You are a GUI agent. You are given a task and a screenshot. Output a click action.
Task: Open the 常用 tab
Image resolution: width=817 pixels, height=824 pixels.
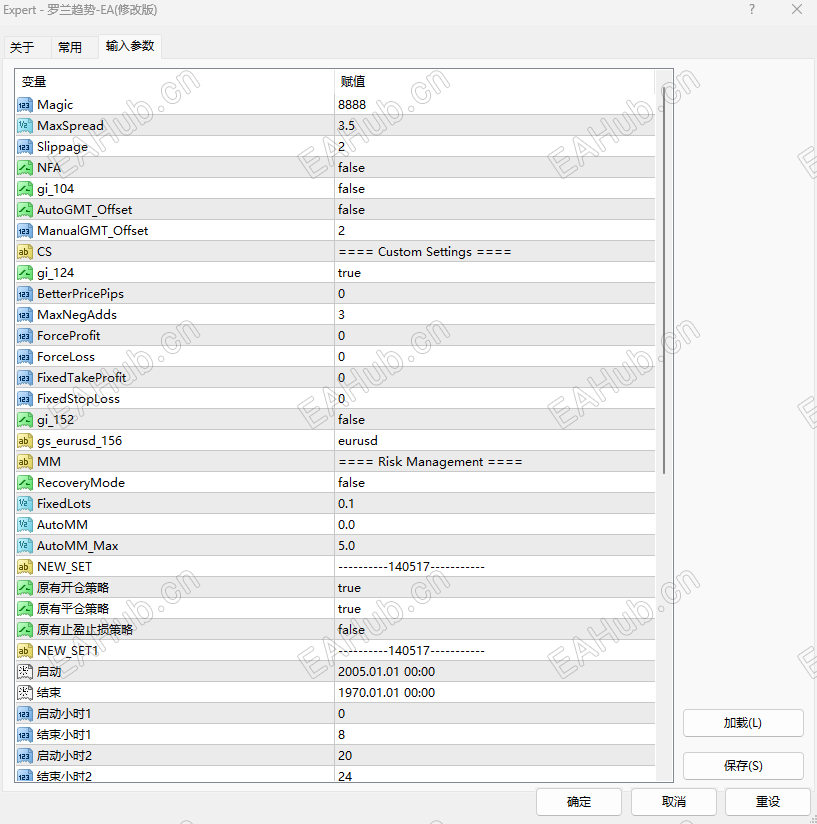(70, 48)
